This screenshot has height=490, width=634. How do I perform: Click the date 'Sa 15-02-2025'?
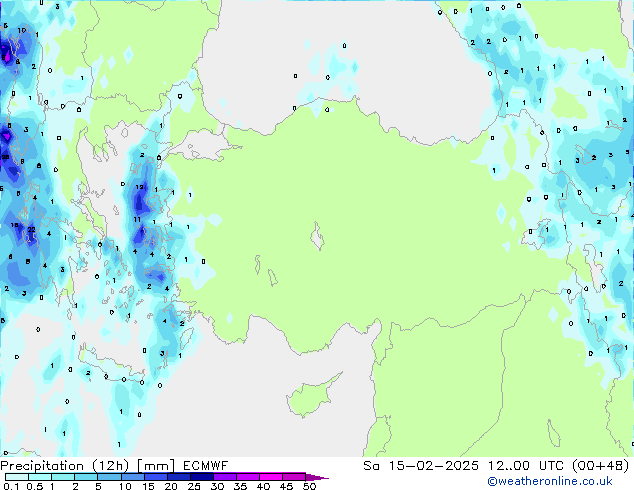(421, 466)
